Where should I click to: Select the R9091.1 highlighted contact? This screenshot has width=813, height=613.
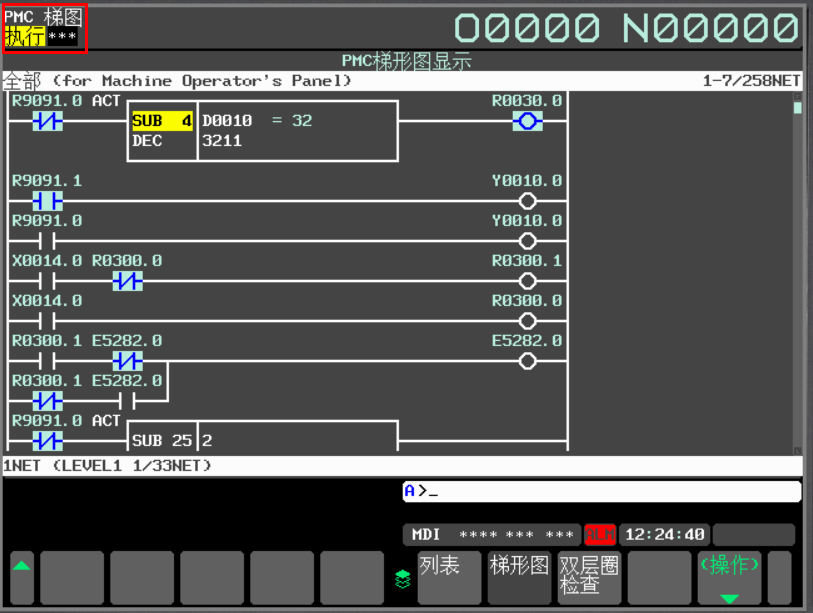click(47, 201)
